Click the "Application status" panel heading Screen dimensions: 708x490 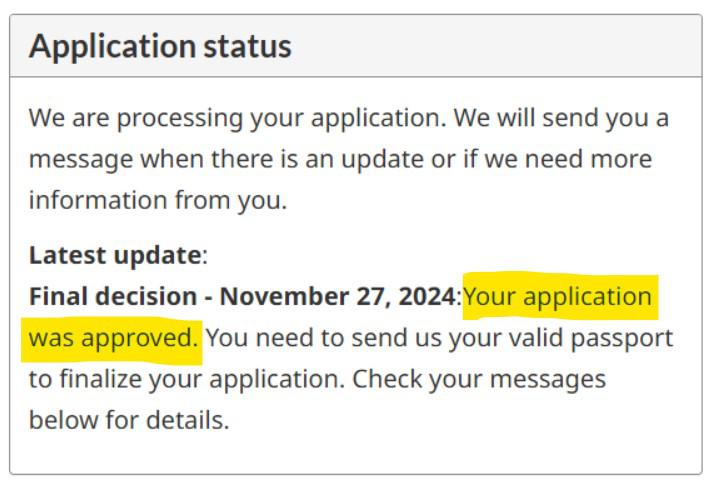coord(160,46)
